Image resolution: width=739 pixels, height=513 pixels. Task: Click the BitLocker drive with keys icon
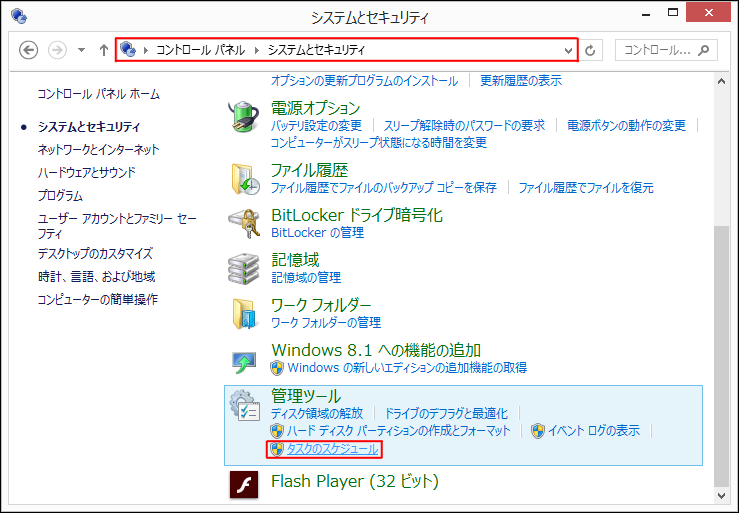[244, 224]
